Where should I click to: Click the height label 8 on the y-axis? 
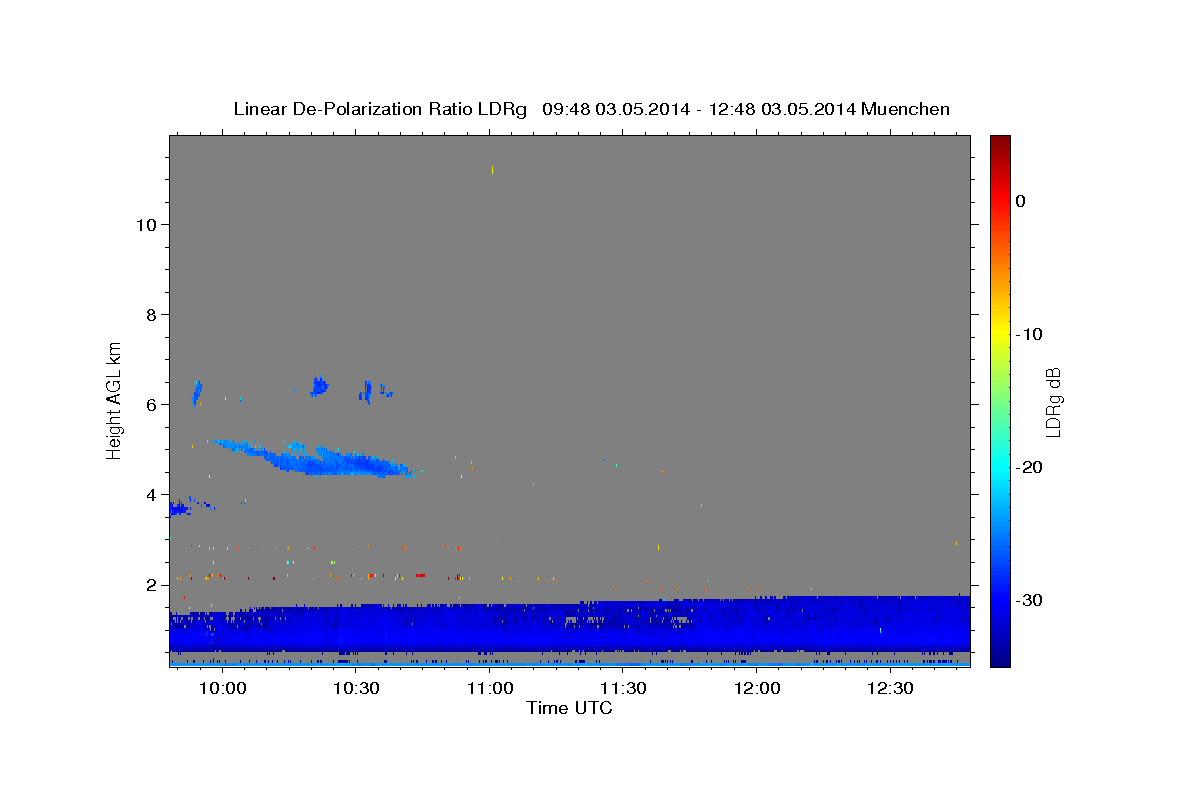point(151,314)
